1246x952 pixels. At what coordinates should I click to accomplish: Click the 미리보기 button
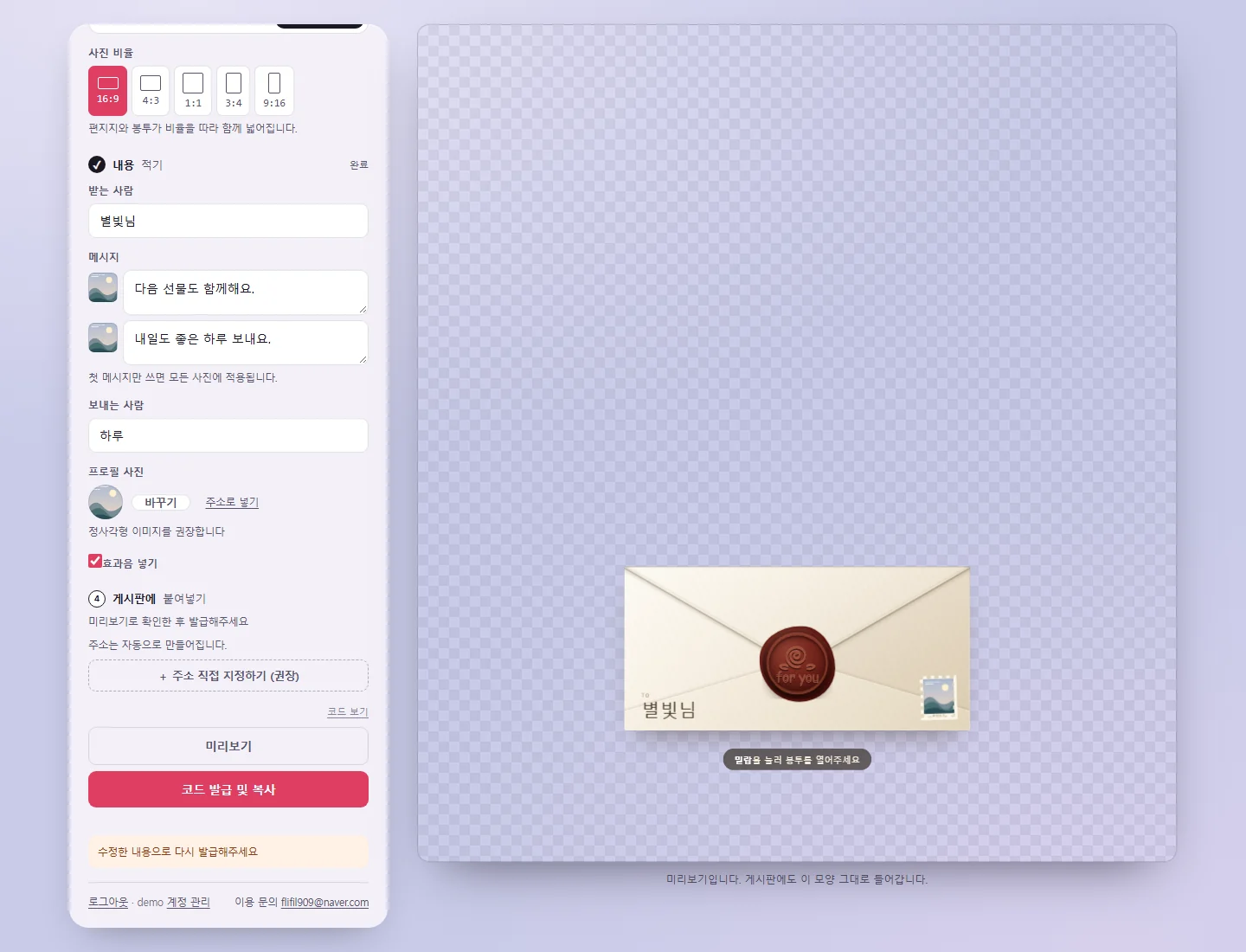tap(228, 746)
